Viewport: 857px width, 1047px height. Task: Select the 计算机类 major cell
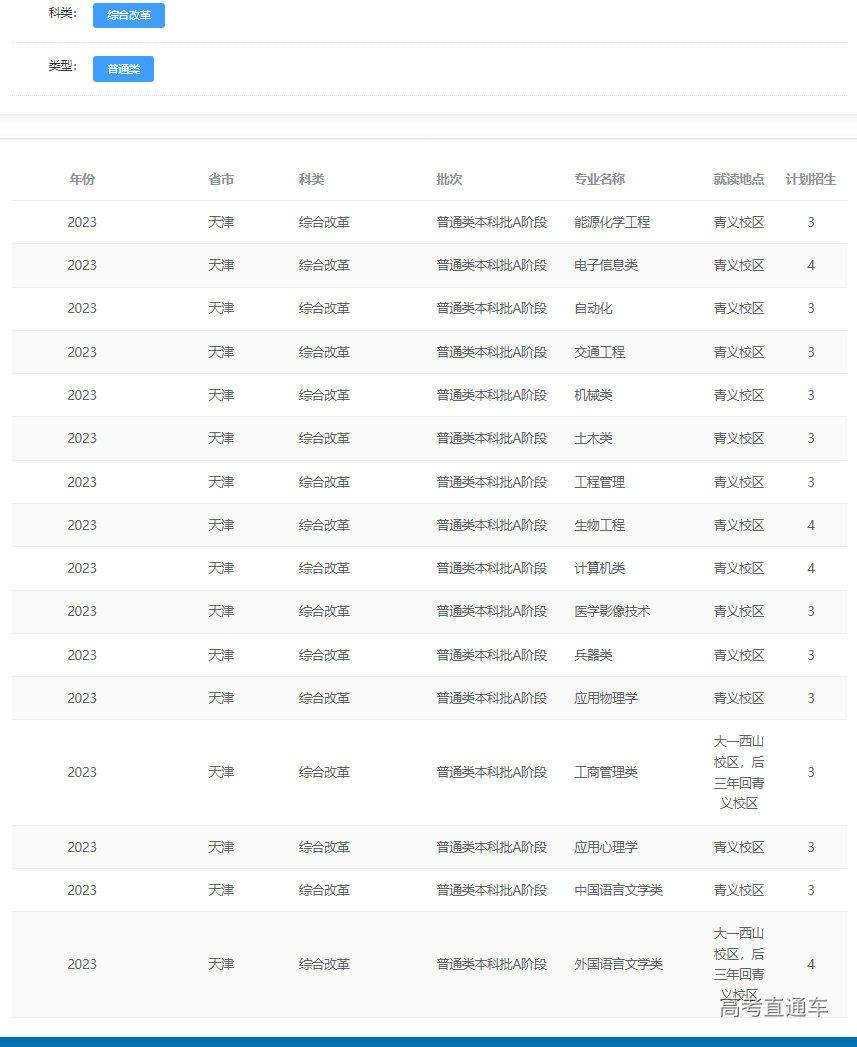click(x=599, y=568)
